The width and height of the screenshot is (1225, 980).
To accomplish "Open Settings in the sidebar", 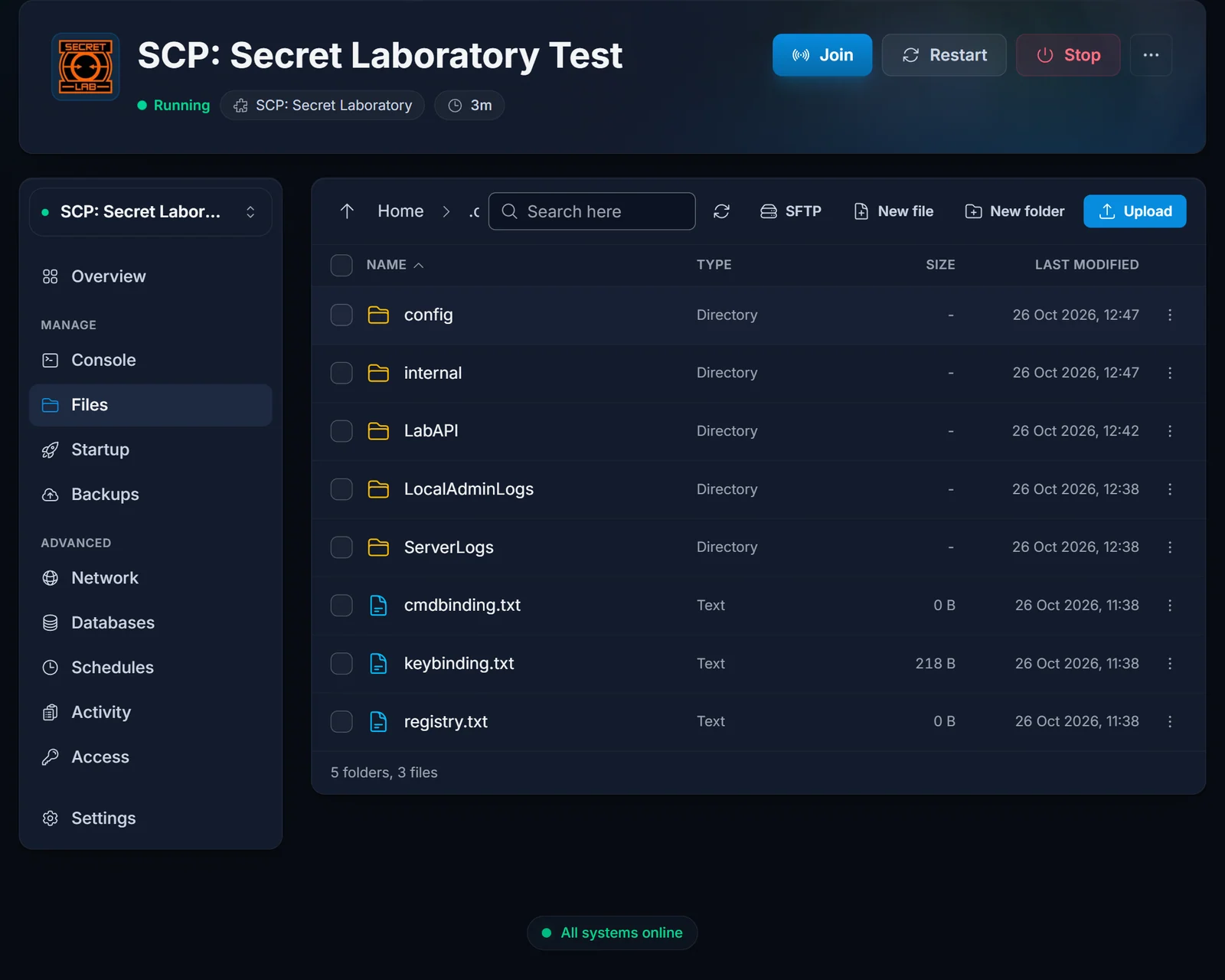I will pos(151,818).
